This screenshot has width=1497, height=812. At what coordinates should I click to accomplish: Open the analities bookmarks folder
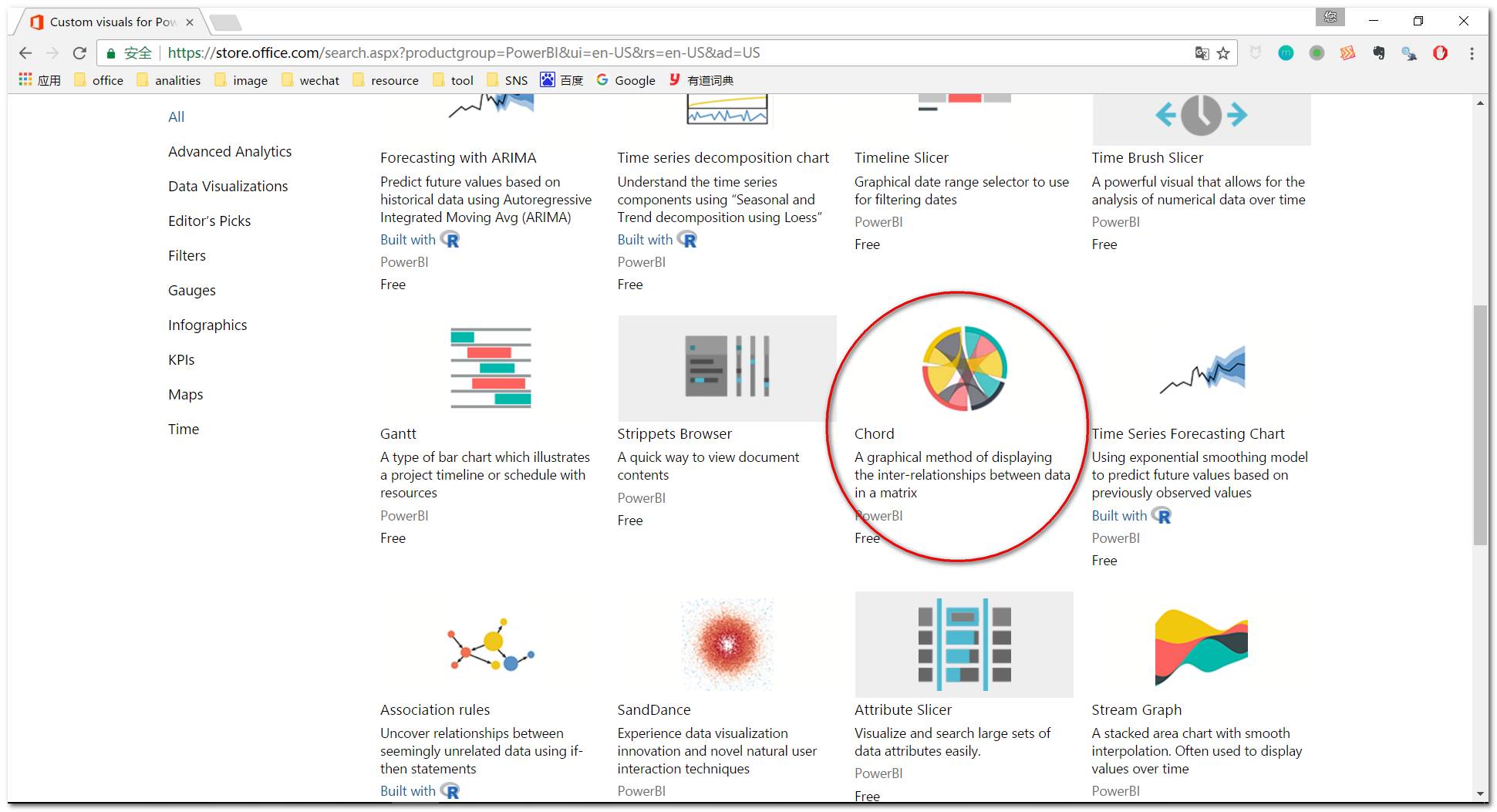169,80
